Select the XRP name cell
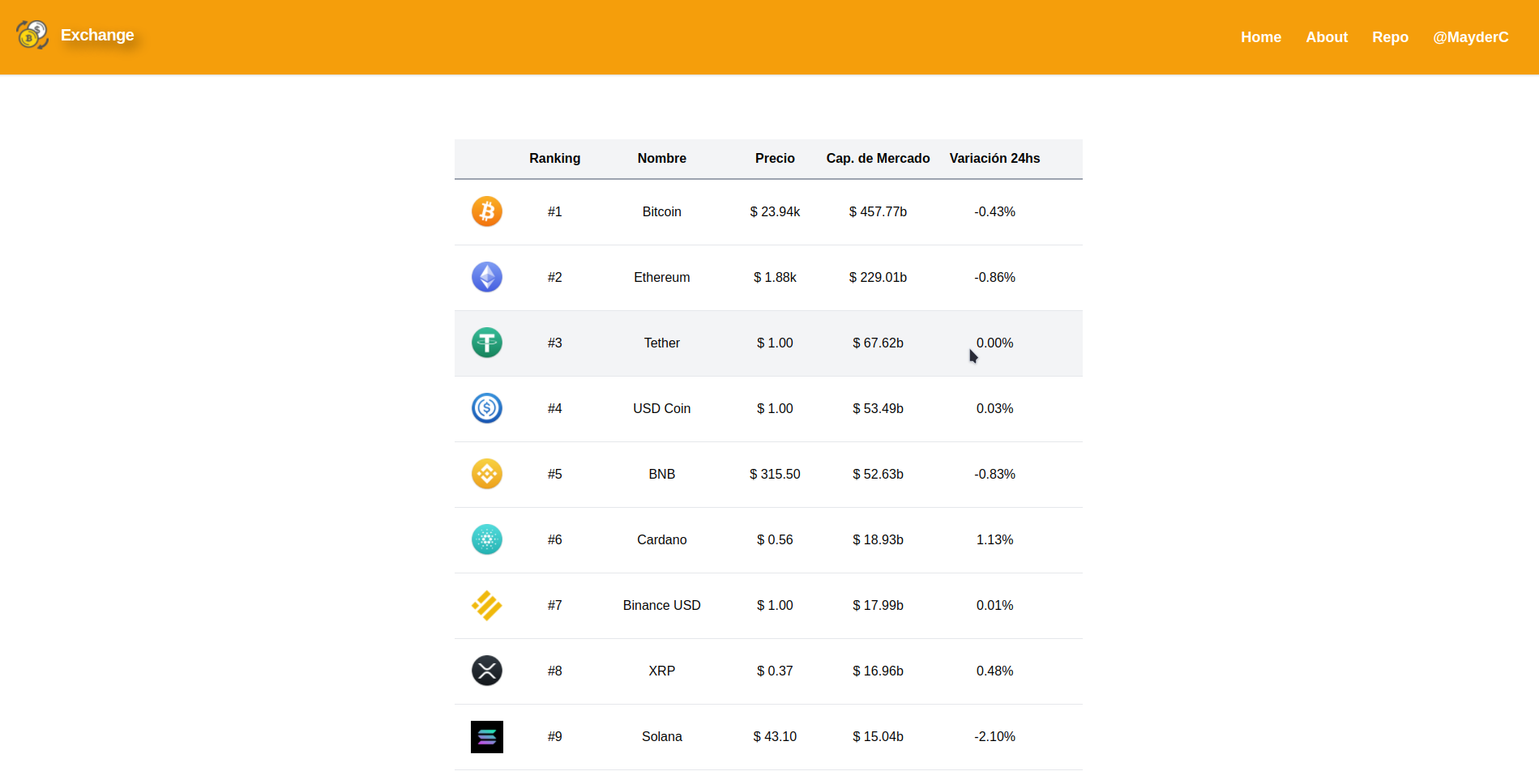The image size is (1539, 784). click(x=662, y=671)
